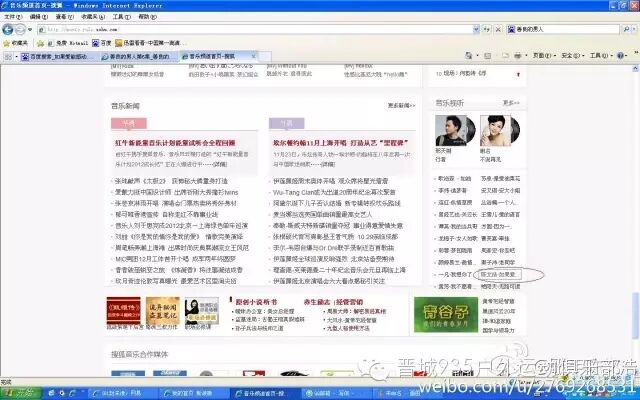The width and height of the screenshot is (640, 400).
Task: Open the 文件(F) menu
Action: pyautogui.click(x=13, y=17)
